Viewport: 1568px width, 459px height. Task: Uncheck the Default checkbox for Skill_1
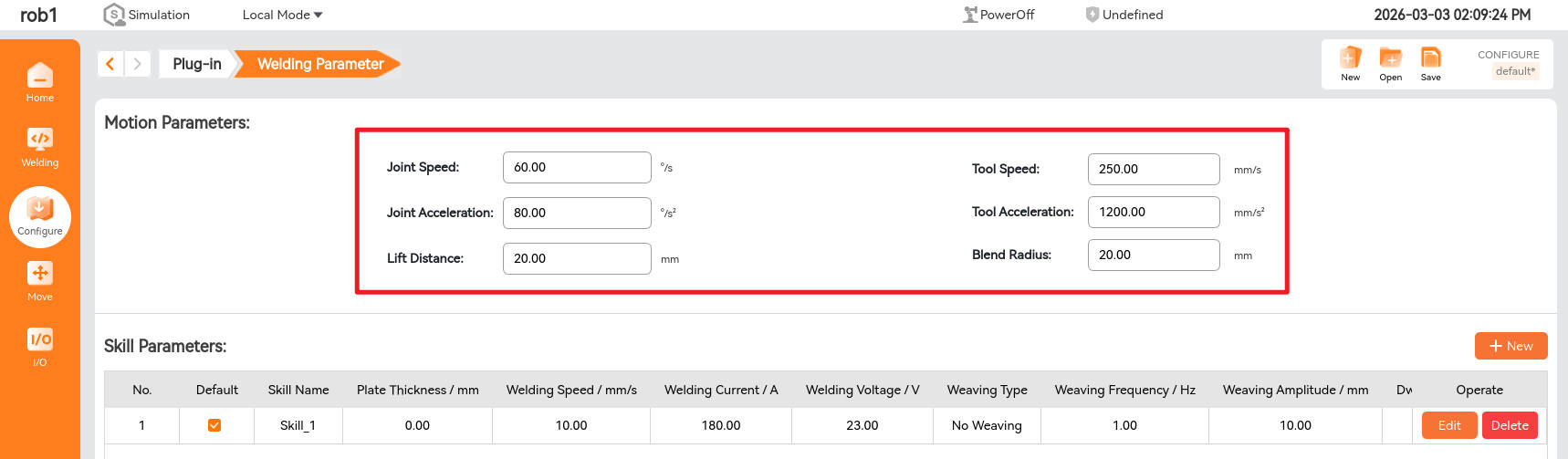point(214,425)
